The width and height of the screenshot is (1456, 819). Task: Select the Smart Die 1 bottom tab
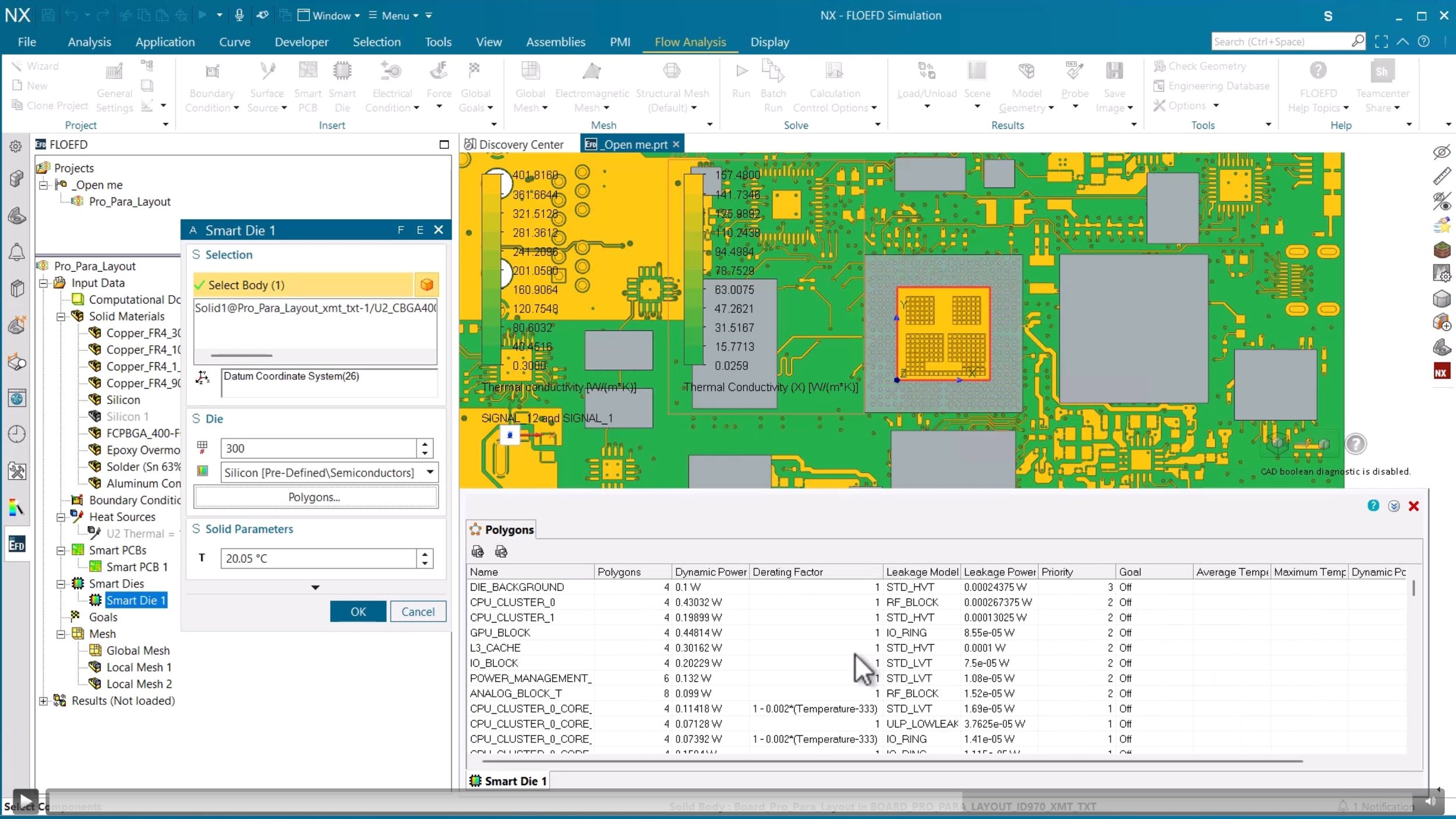click(508, 781)
